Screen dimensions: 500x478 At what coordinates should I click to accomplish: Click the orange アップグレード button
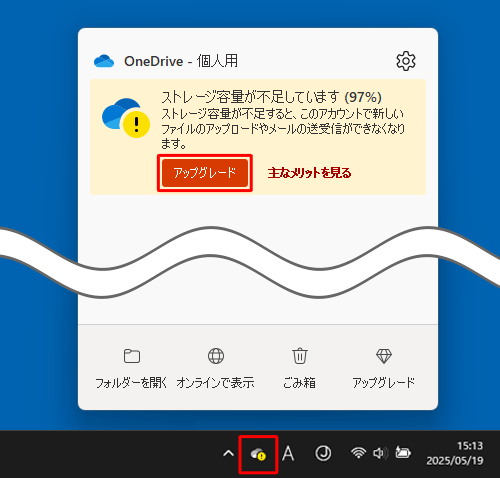[205, 173]
